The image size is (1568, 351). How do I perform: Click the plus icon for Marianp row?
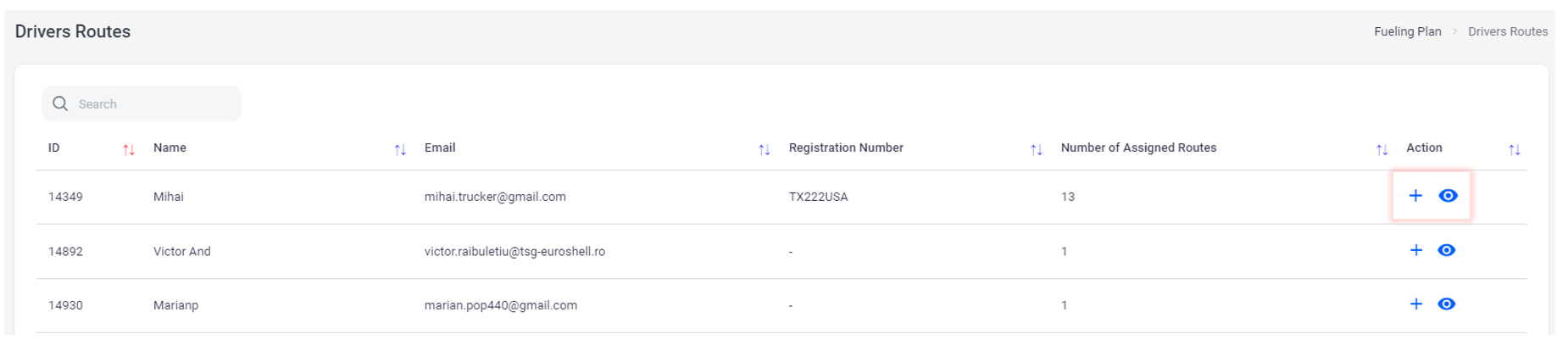(1415, 304)
